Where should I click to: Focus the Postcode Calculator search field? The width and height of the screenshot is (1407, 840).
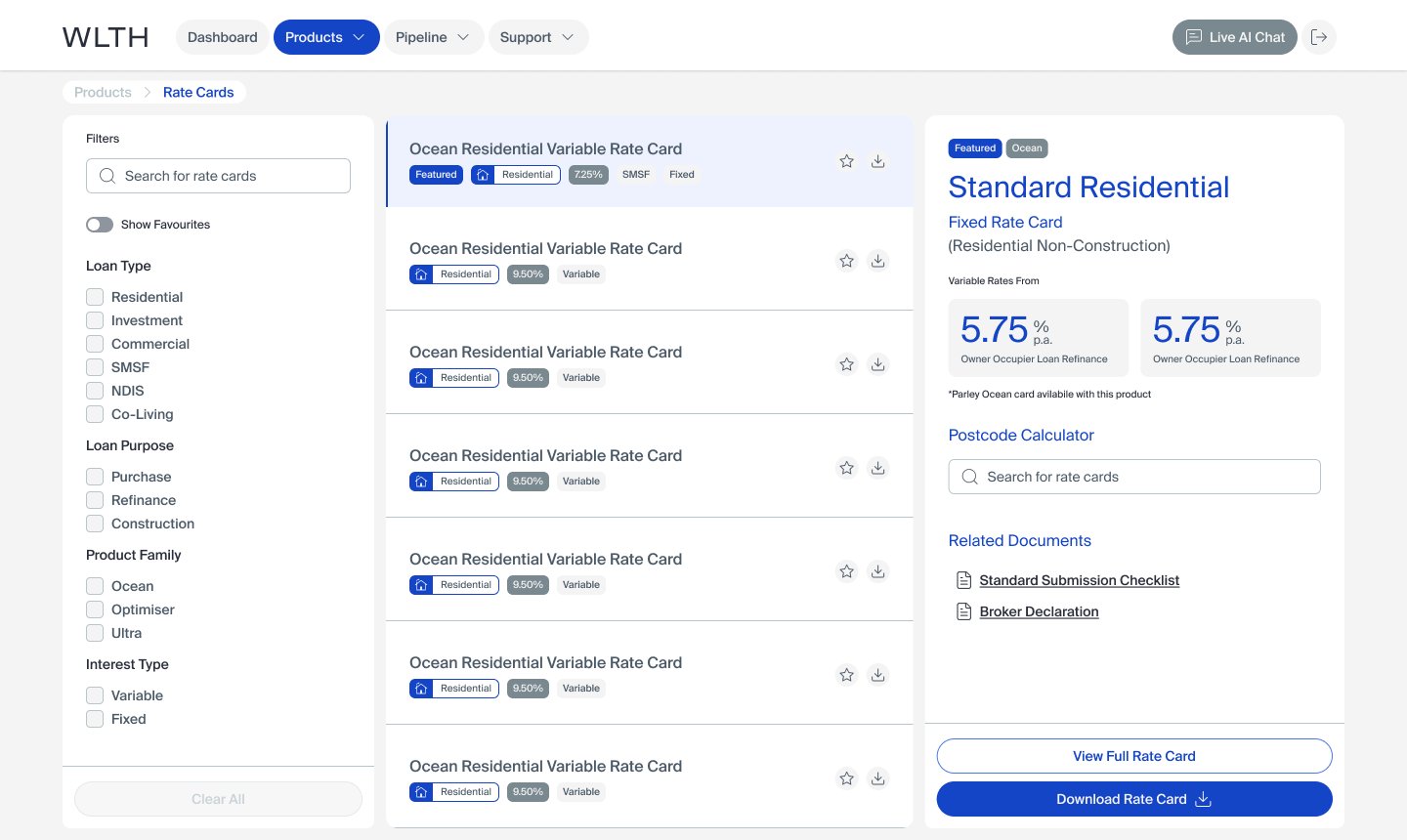(1134, 477)
